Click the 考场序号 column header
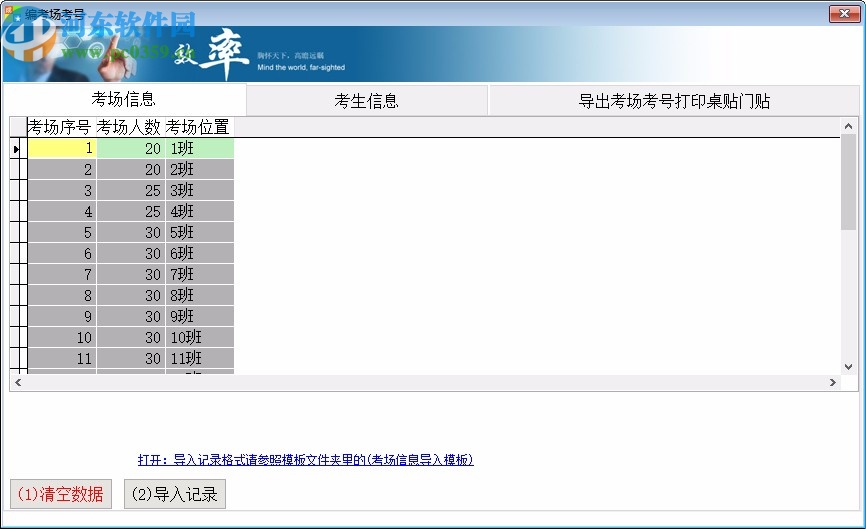 pyautogui.click(x=61, y=127)
